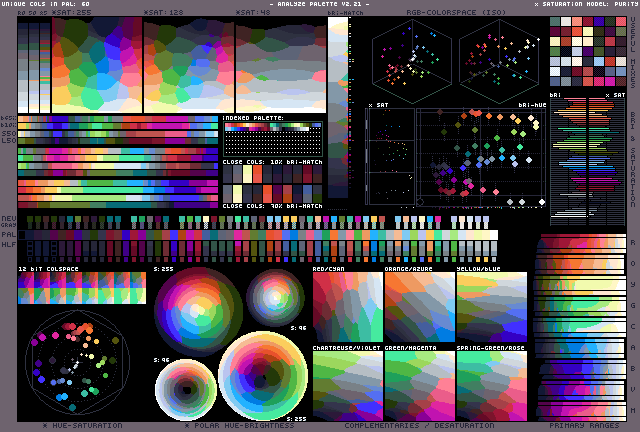Click the small light S:96 polar circle
This screenshot has height=432, width=640.
tap(186, 390)
